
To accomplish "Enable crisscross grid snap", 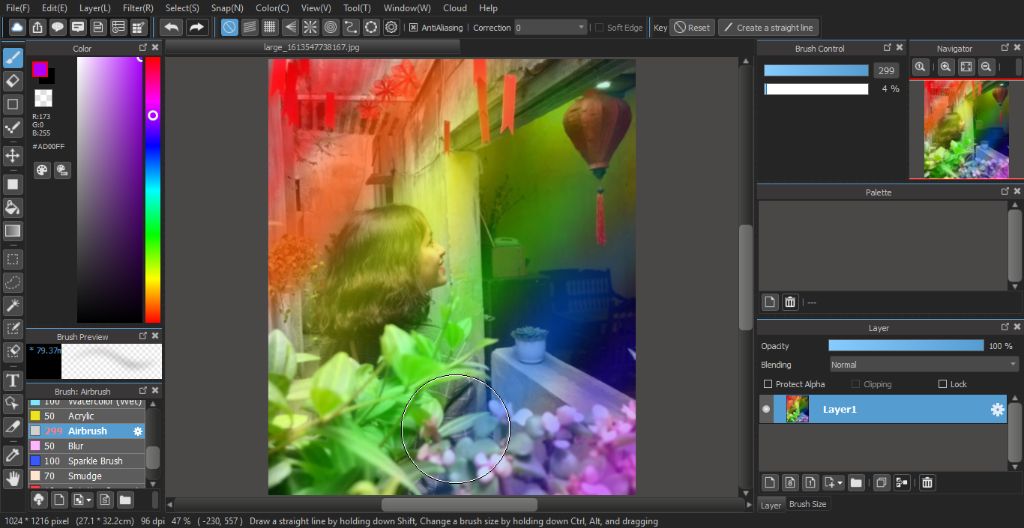I will [x=270, y=27].
